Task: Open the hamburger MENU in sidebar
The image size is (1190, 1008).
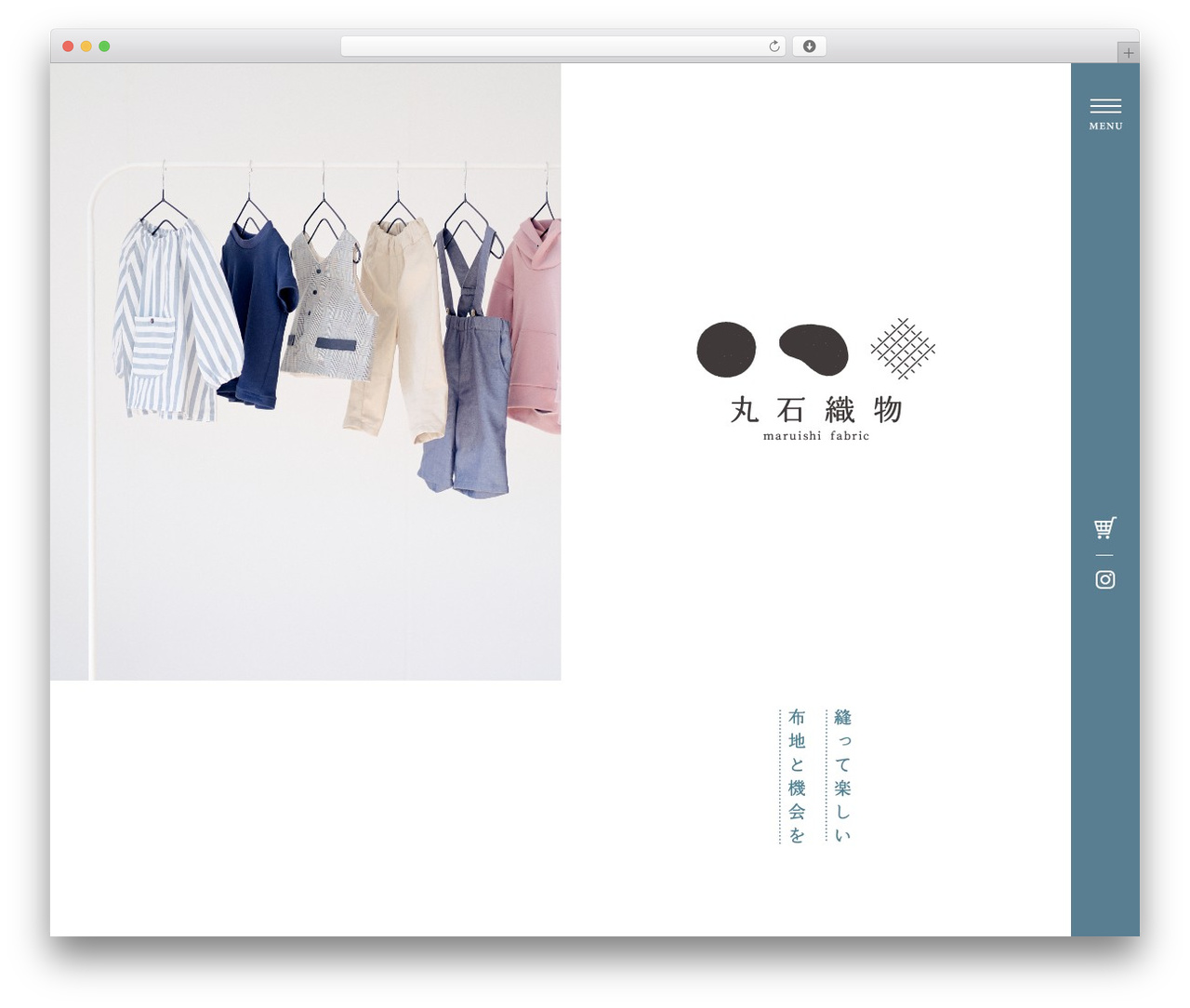Action: tap(1105, 114)
